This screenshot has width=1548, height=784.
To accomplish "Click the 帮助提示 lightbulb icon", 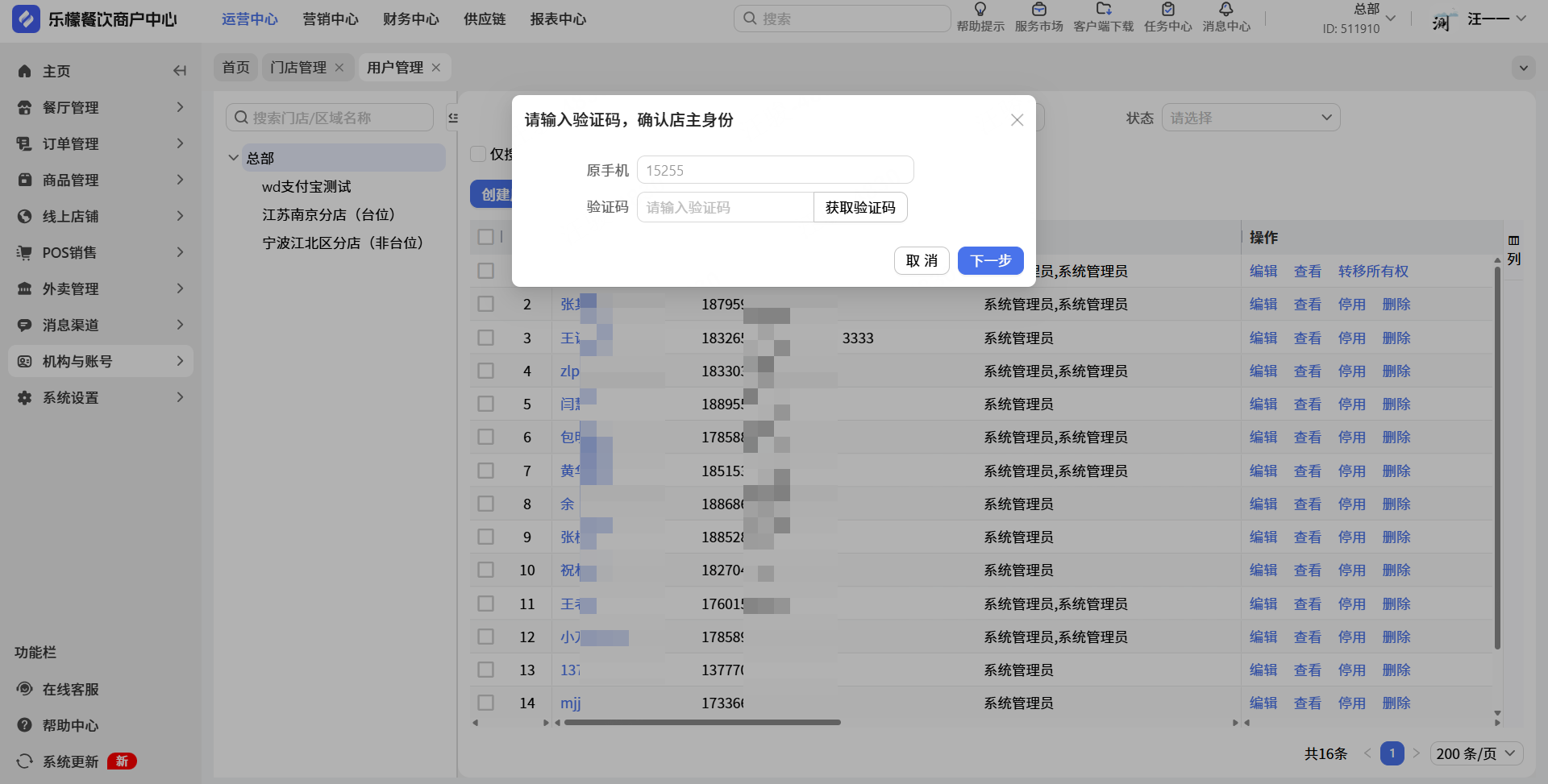I will pyautogui.click(x=980, y=10).
